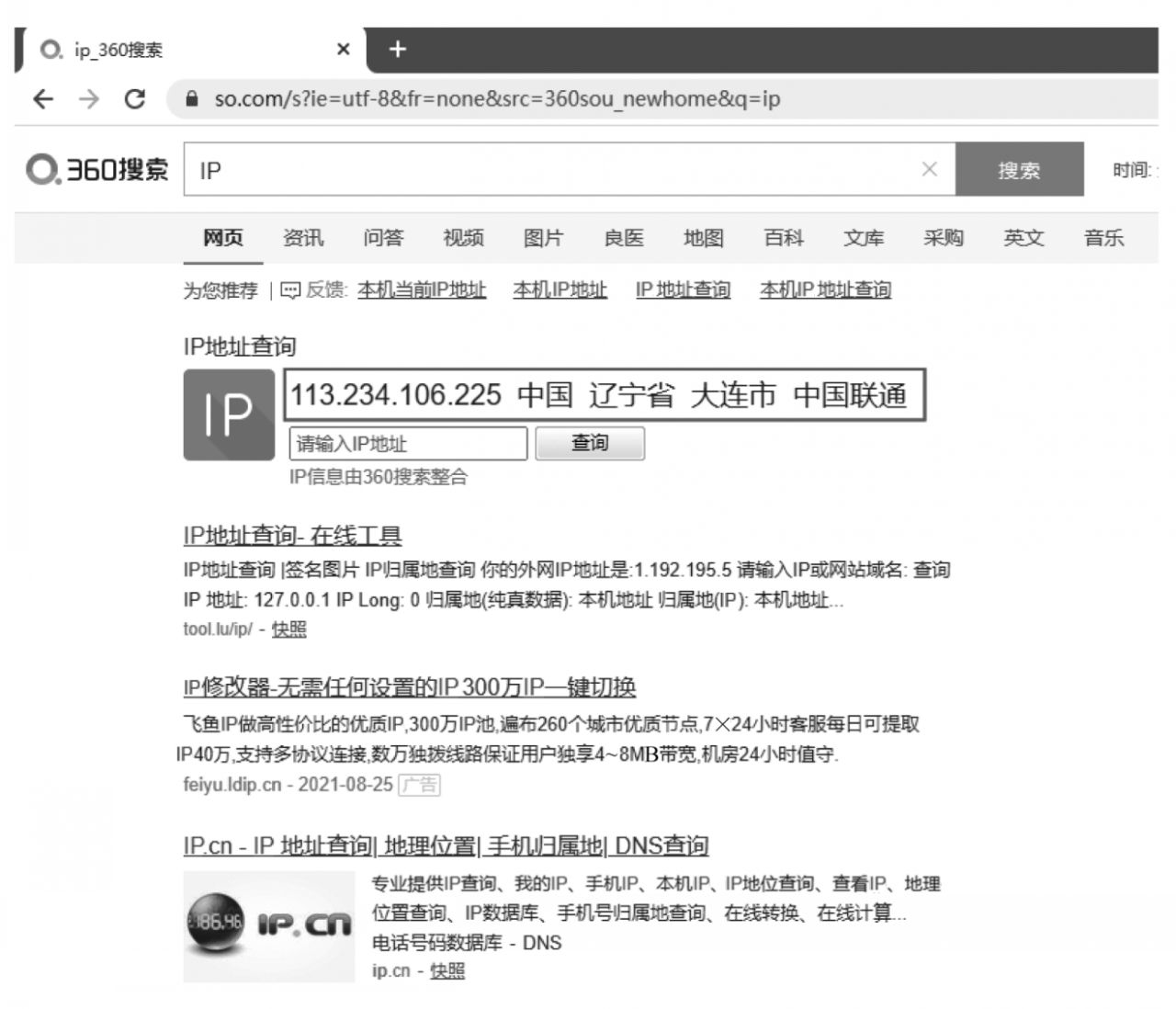
Task: Open the 良医 tab
Action: [x=624, y=238]
